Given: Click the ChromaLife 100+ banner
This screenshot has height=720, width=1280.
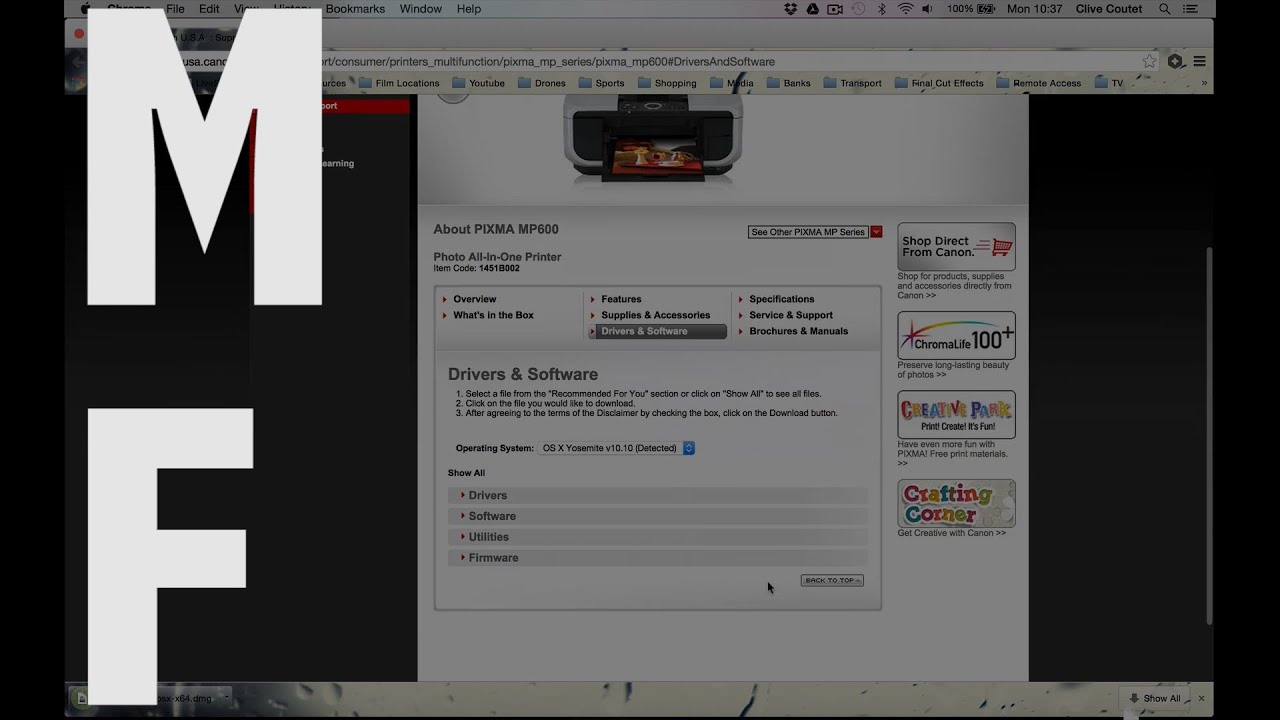Looking at the screenshot, I should click(956, 336).
